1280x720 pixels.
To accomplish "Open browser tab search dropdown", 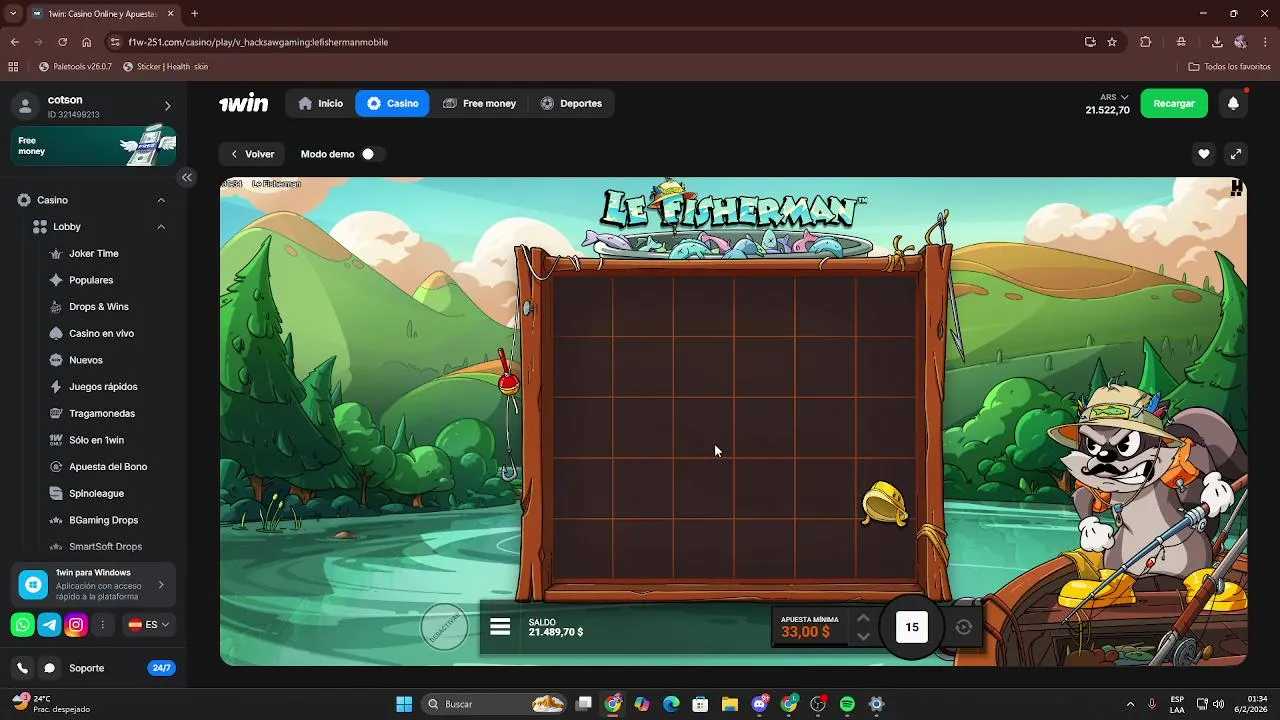I will pos(13,14).
